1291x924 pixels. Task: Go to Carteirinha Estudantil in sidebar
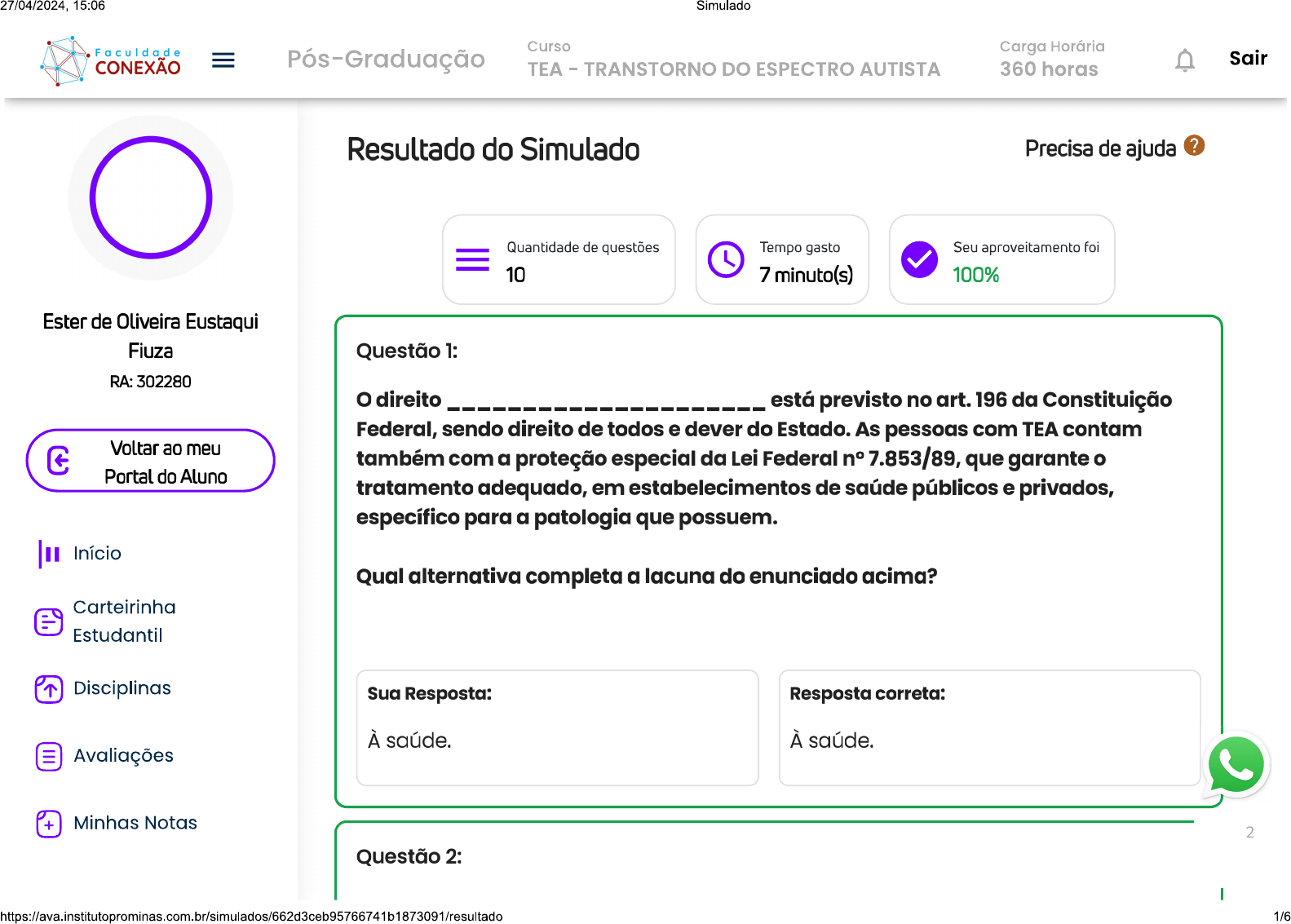click(x=124, y=621)
